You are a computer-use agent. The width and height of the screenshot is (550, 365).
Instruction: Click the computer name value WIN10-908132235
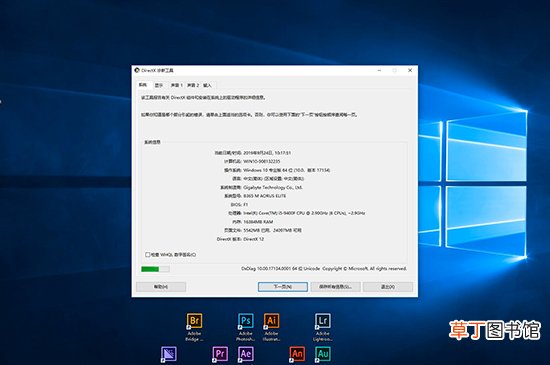coord(262,161)
